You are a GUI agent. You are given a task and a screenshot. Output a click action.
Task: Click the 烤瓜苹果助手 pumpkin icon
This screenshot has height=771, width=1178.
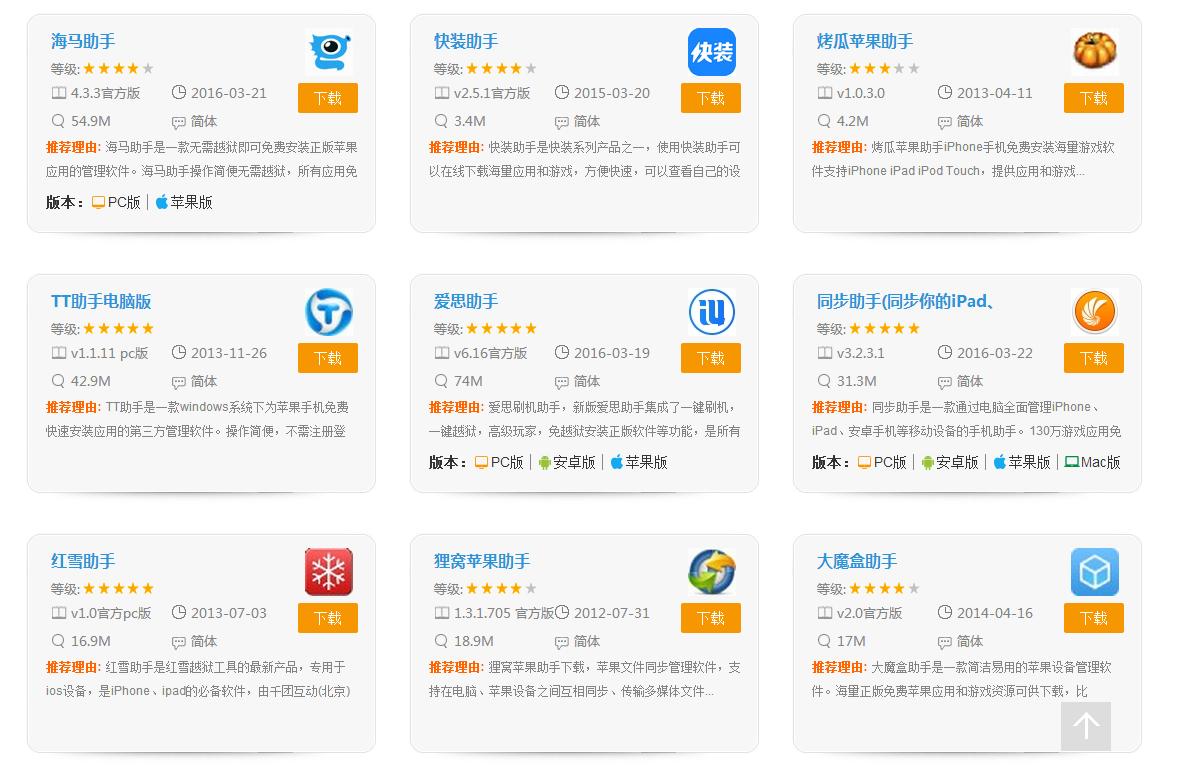point(1094,50)
